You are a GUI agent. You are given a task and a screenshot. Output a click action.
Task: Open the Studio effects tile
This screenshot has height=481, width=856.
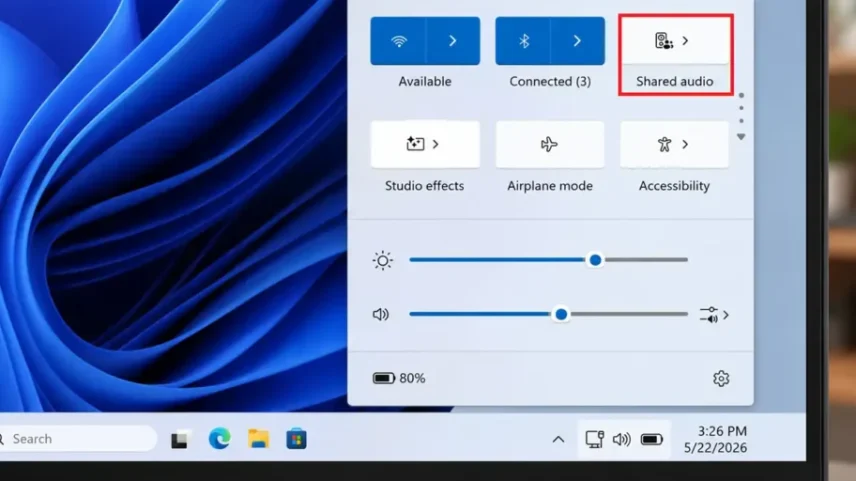(425, 144)
